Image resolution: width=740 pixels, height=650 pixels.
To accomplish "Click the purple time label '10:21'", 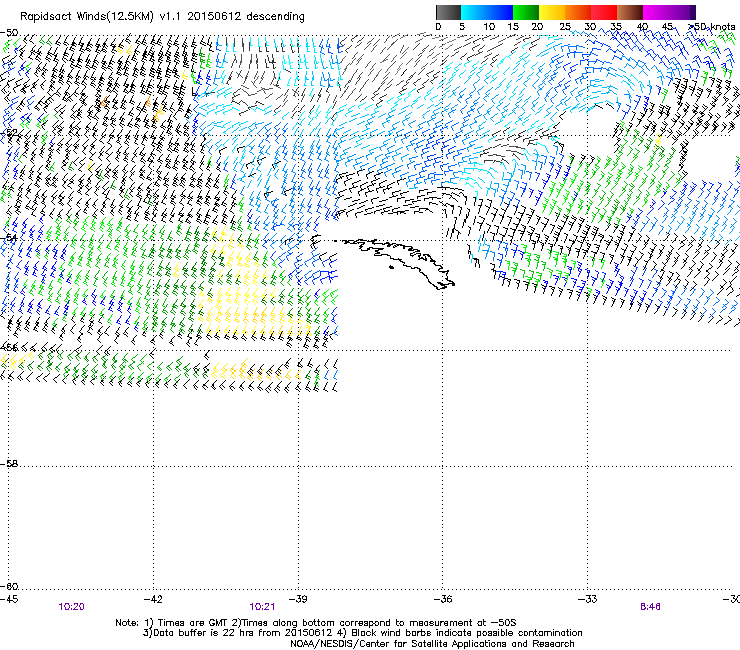I will pos(262,607).
